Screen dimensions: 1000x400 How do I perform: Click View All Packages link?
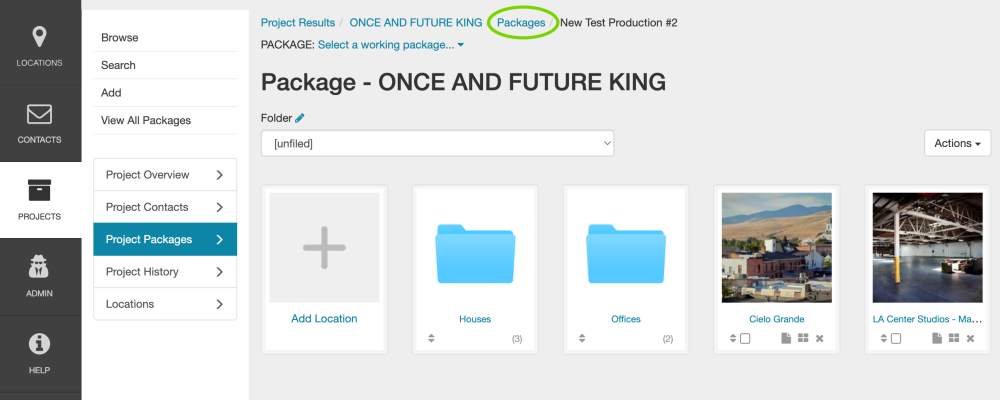(145, 120)
